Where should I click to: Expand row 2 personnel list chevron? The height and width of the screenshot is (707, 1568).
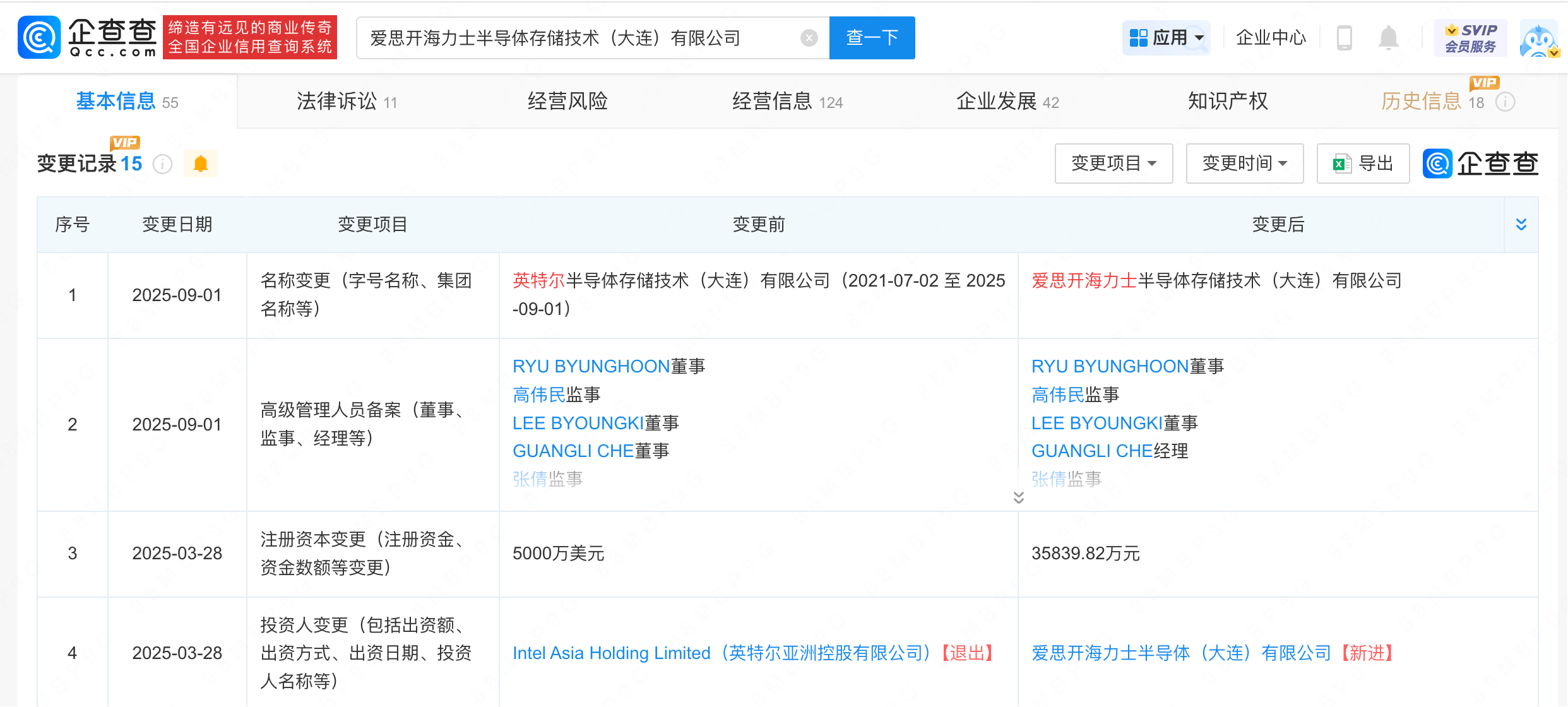coord(1018,497)
